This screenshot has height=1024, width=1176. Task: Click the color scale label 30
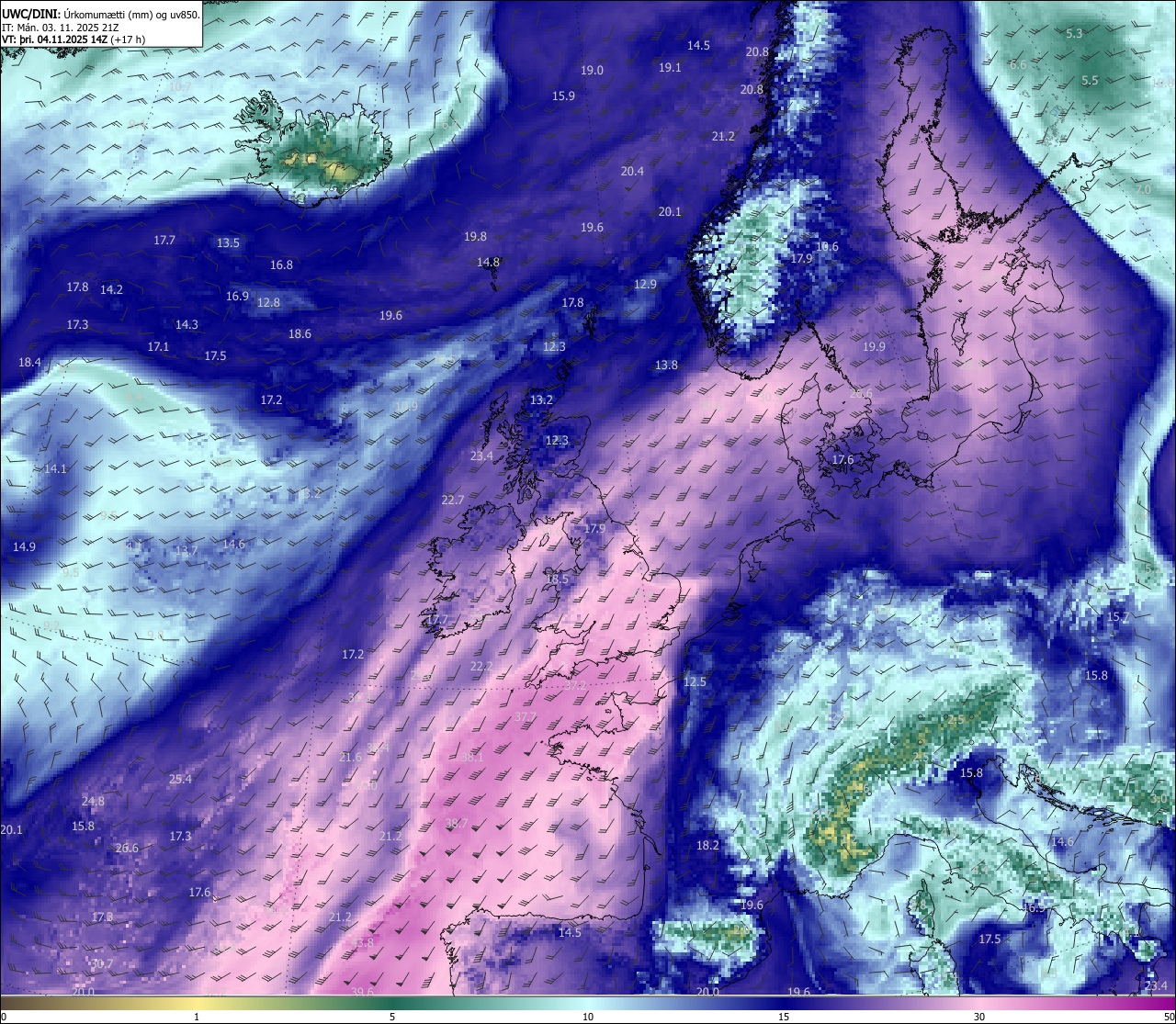(x=979, y=1017)
